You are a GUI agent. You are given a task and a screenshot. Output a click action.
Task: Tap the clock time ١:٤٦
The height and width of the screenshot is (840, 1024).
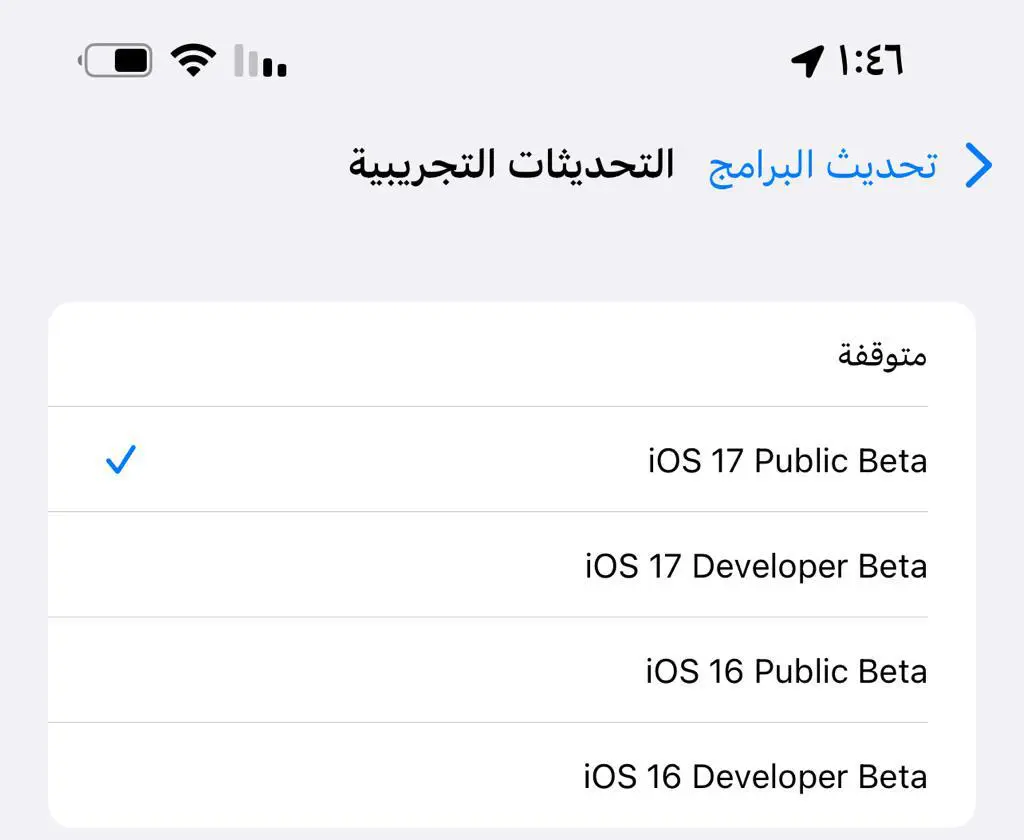pyautogui.click(x=871, y=61)
